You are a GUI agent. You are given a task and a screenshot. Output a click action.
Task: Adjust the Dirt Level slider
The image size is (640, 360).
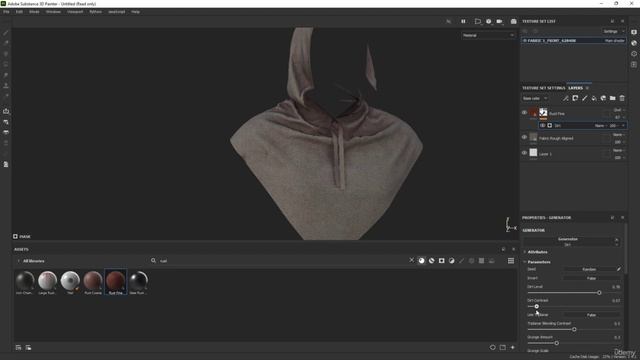click(574, 293)
